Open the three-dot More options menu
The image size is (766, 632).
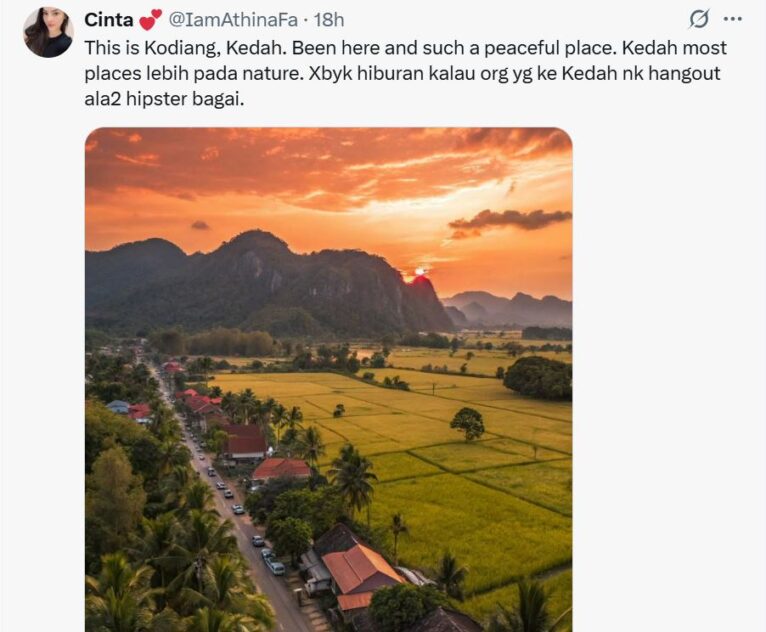[733, 19]
